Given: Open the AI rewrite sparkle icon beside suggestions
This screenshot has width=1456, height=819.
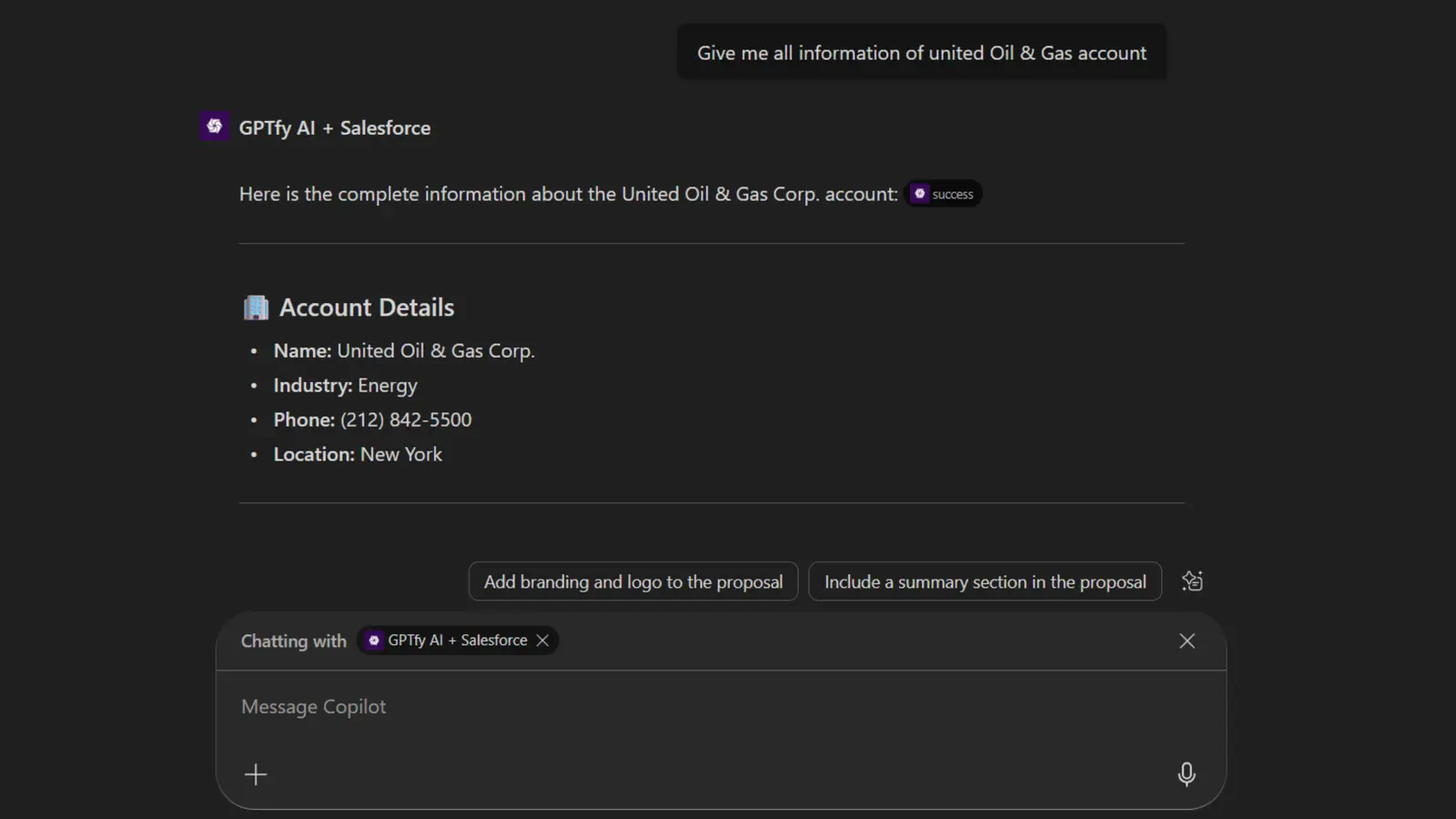Looking at the screenshot, I should (1192, 581).
